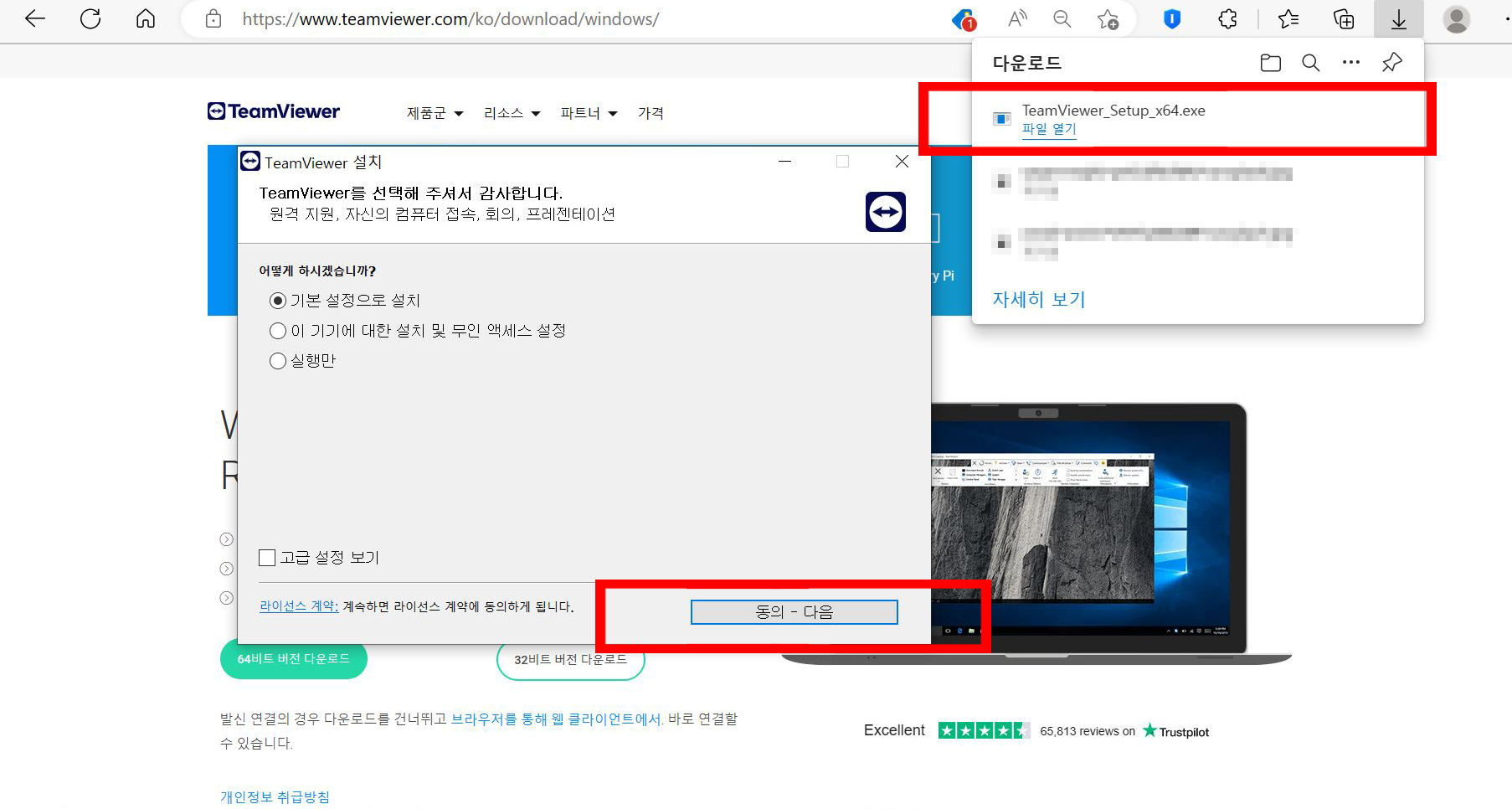
Task: Add page to favorites star-plus icon
Action: [1108, 19]
